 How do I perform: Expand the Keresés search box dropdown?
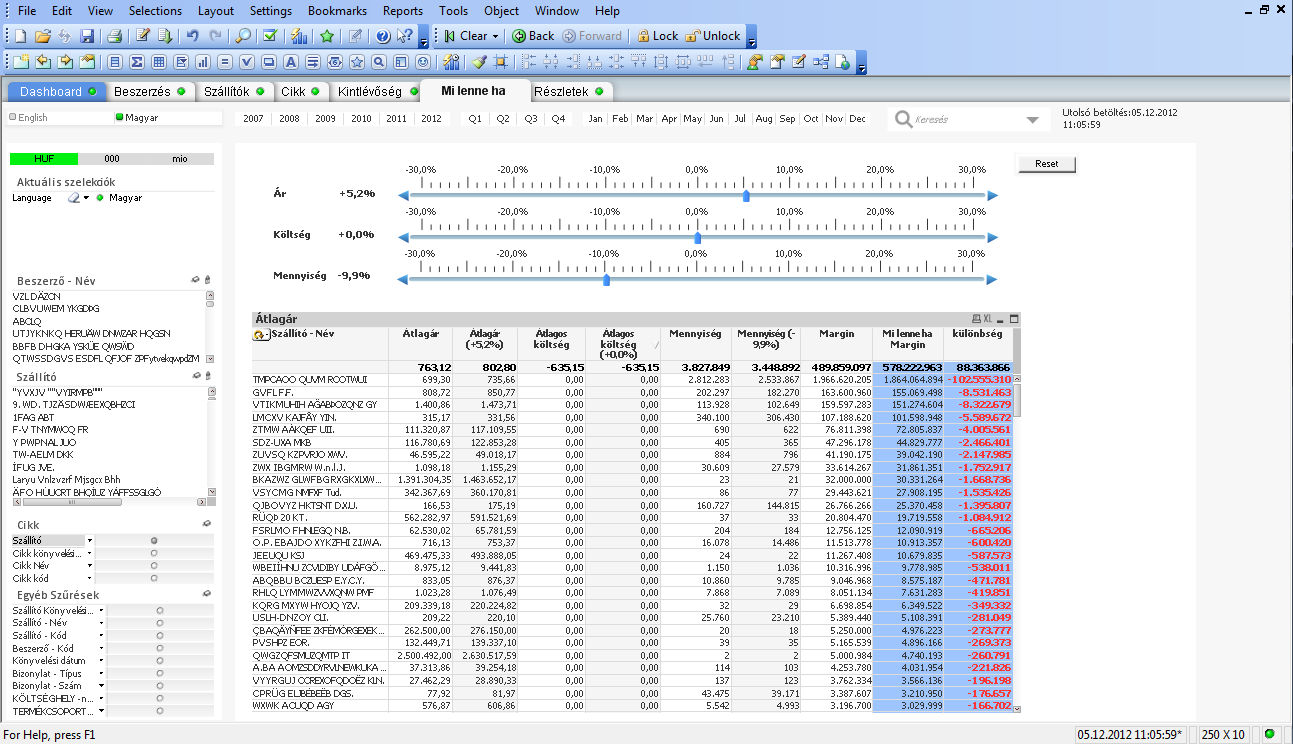click(1033, 120)
